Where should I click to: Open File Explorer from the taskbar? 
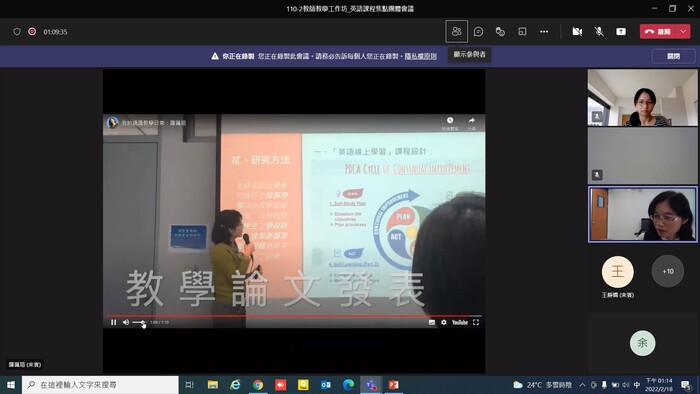pos(213,385)
